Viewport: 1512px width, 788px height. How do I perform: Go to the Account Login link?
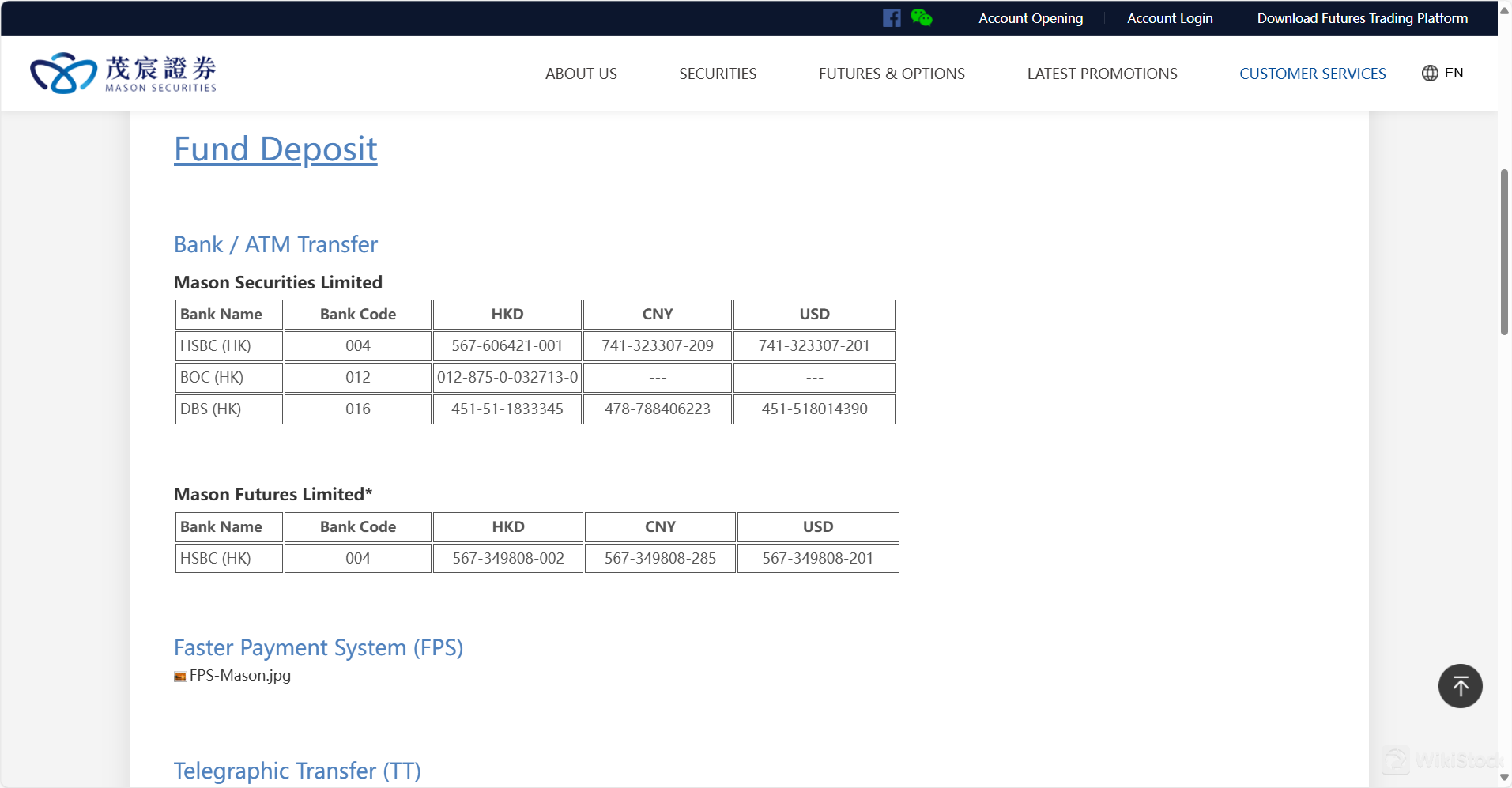[x=1170, y=18]
